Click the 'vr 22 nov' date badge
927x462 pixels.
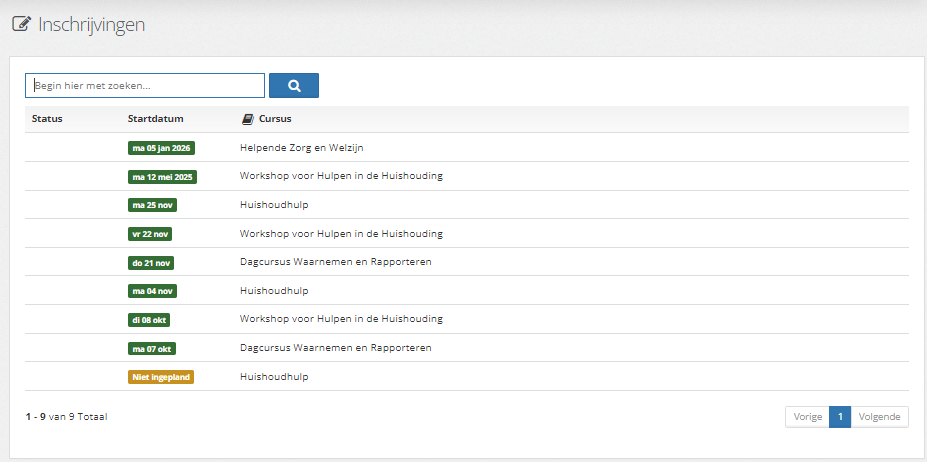[x=150, y=234]
